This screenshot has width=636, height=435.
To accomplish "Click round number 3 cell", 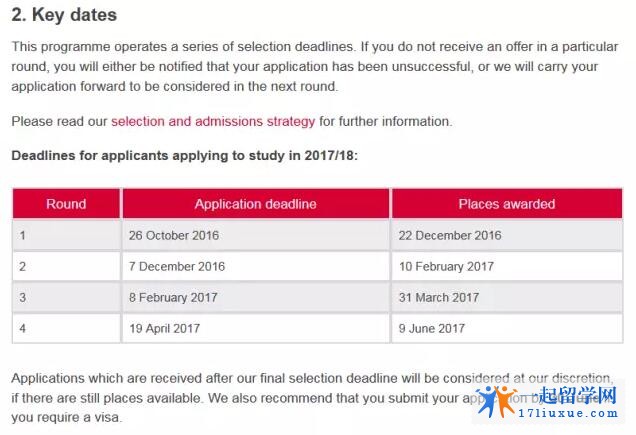I will 66,297.
